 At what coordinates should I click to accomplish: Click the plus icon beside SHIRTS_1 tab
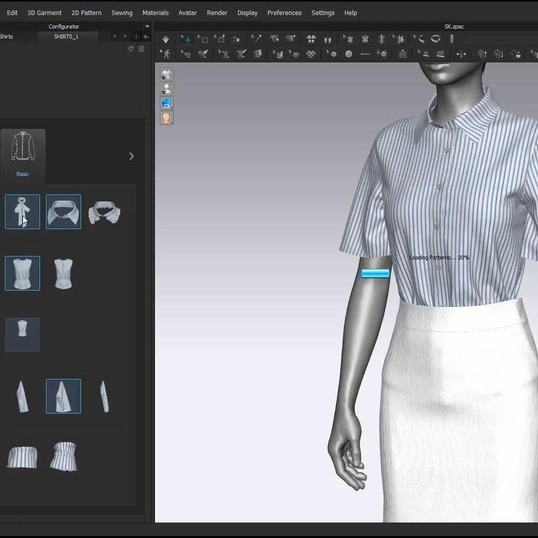[136, 36]
